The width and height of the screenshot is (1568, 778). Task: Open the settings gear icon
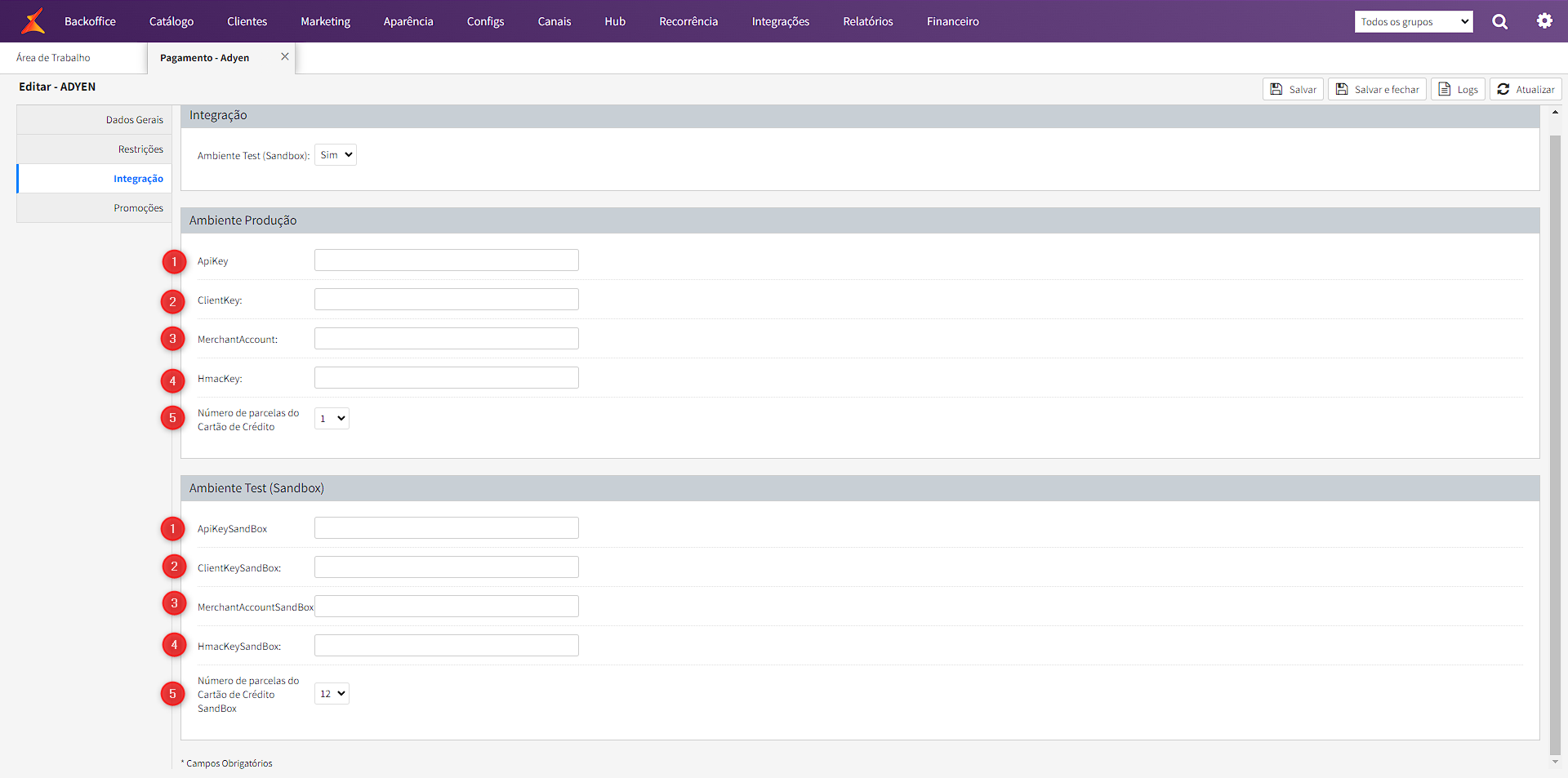(x=1544, y=21)
